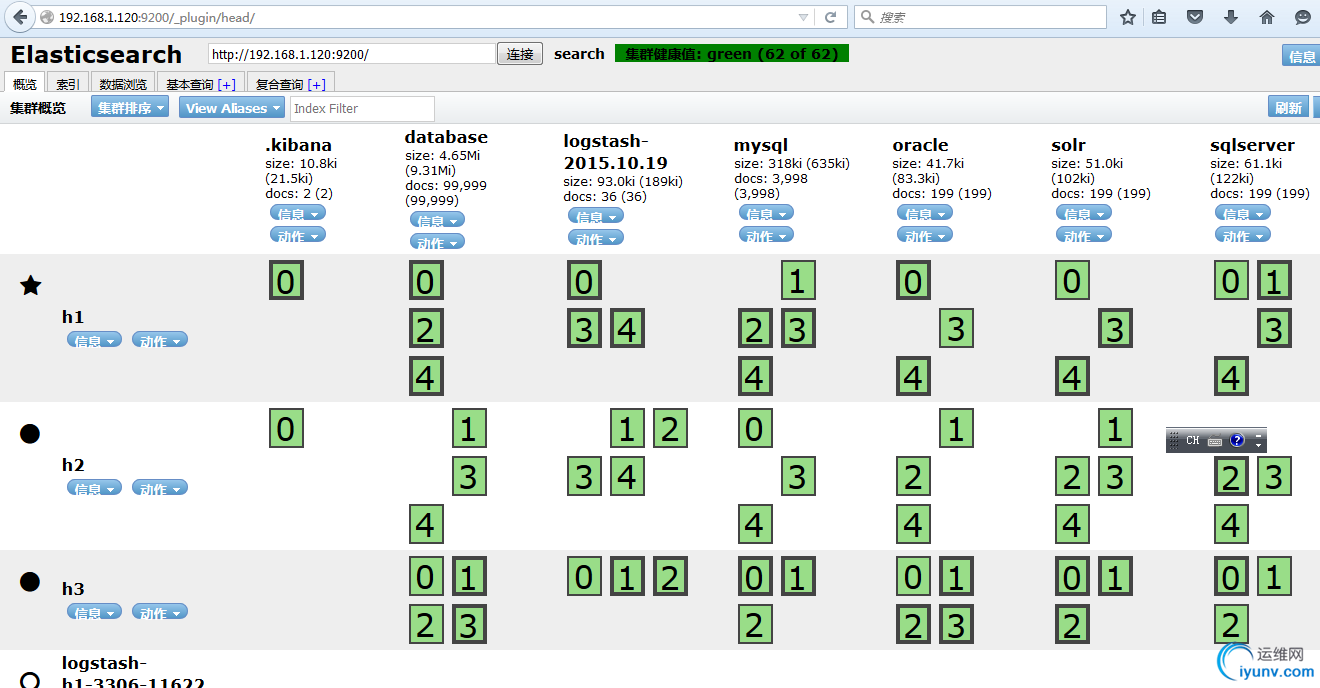This screenshot has width=1320, height=688.
Task: Select shard 2 of oracle on node h2
Action: pyautogui.click(x=914, y=476)
